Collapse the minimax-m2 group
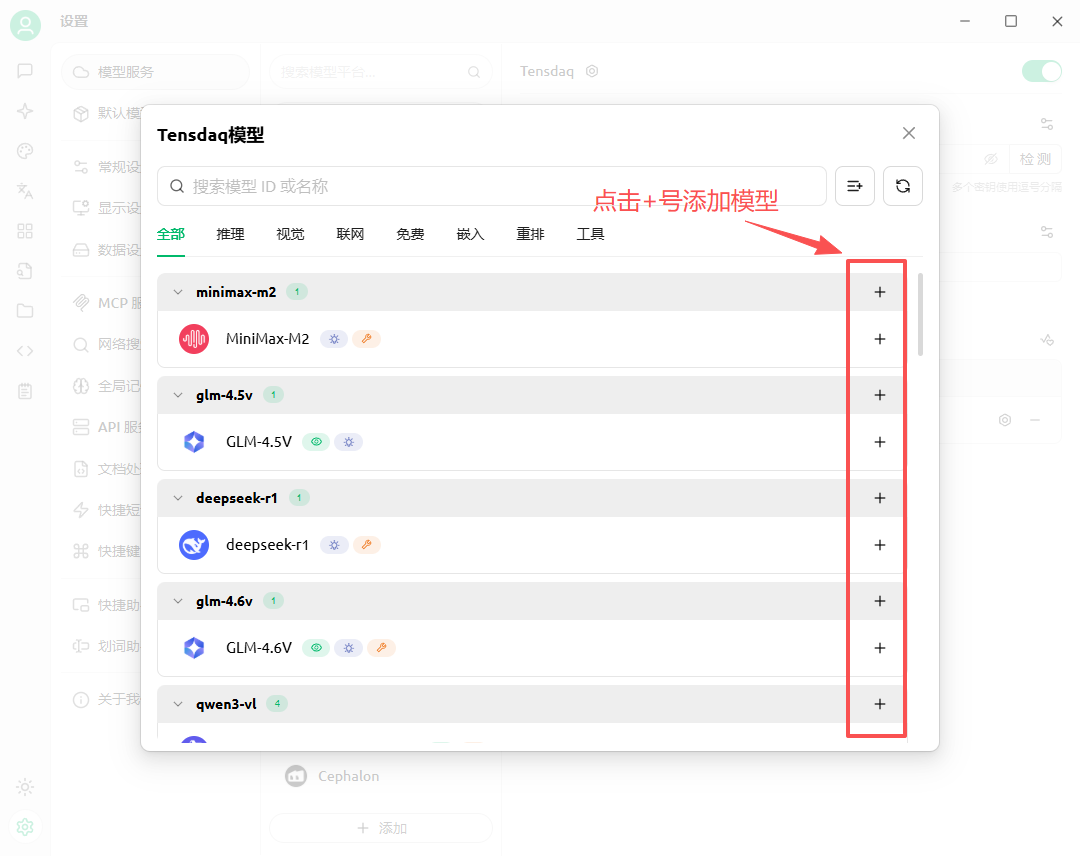Image resolution: width=1080 pixels, height=856 pixels. click(x=178, y=292)
